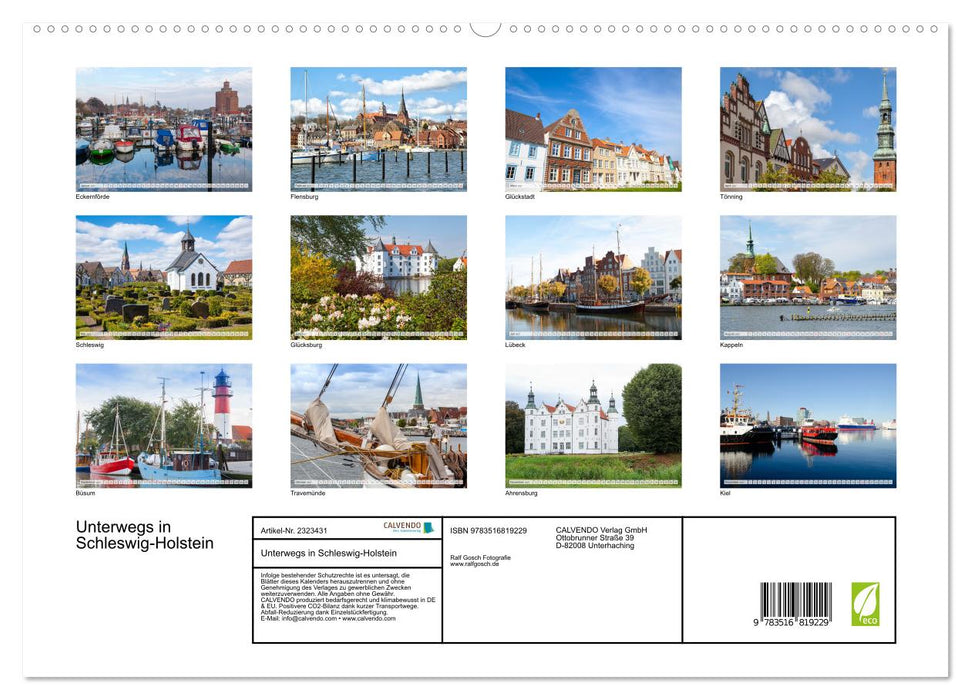Click the 'Kiel' caption
The width and height of the screenshot is (971, 700).
point(725,493)
